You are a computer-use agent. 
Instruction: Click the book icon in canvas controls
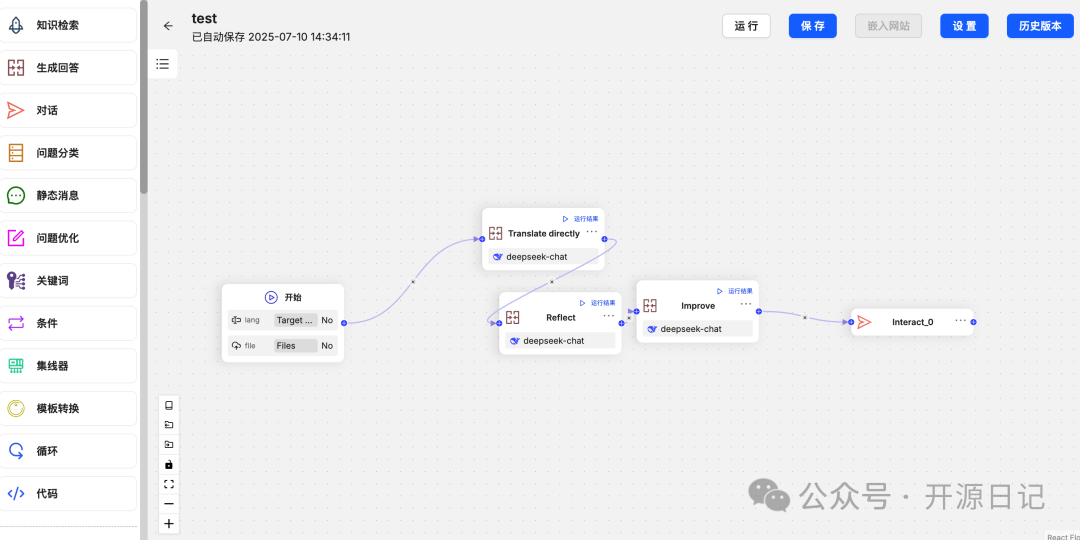tap(169, 406)
